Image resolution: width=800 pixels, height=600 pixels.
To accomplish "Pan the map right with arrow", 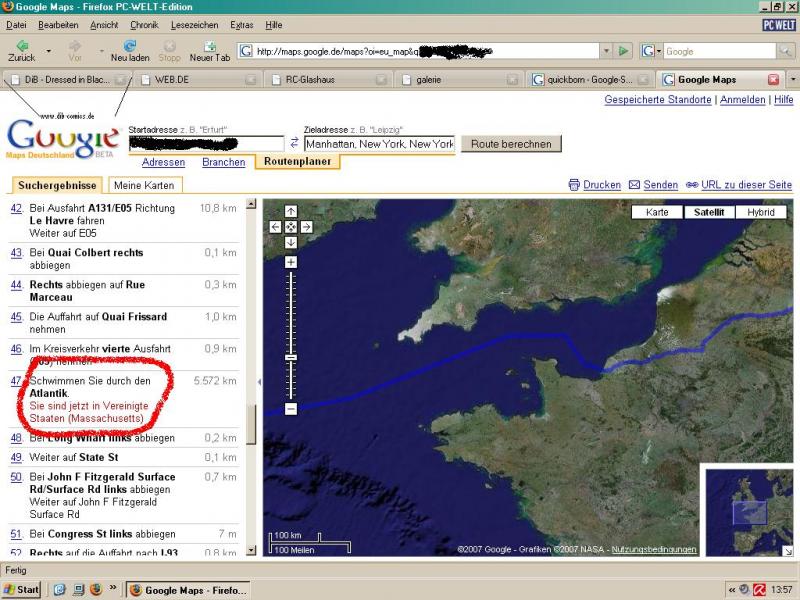I will pos(306,227).
